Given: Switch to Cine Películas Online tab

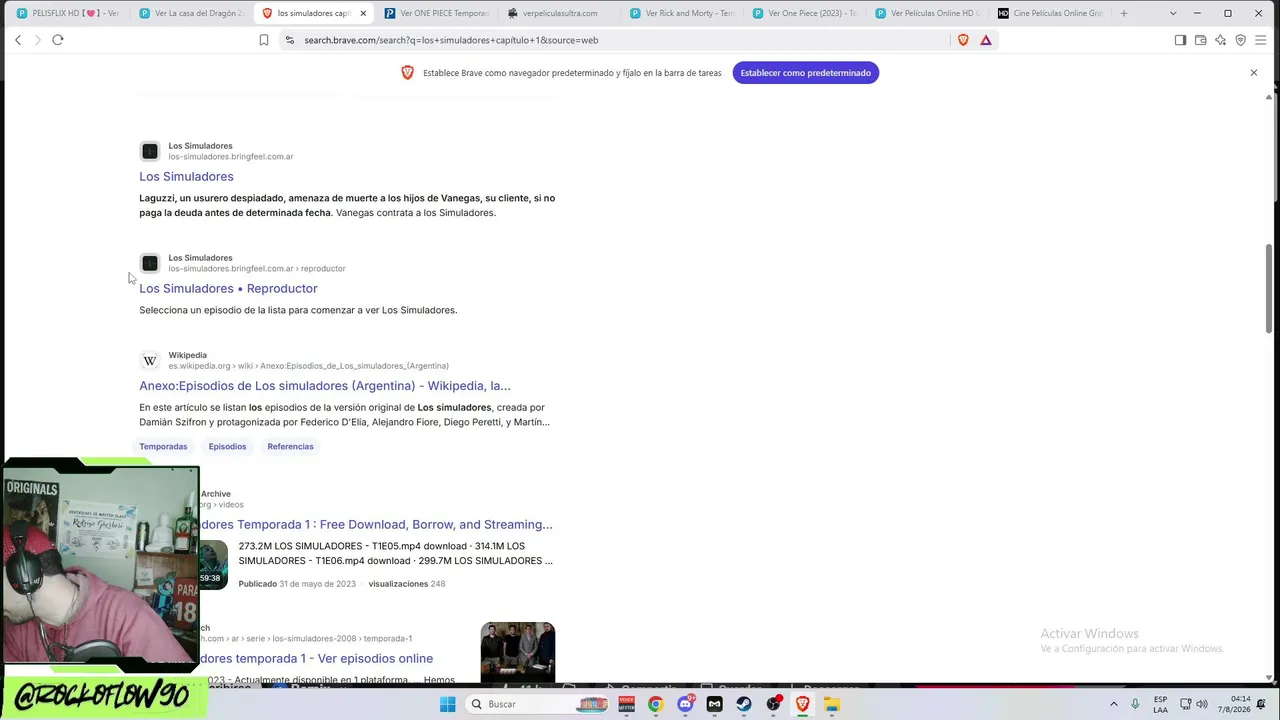Looking at the screenshot, I should click(x=1050, y=13).
